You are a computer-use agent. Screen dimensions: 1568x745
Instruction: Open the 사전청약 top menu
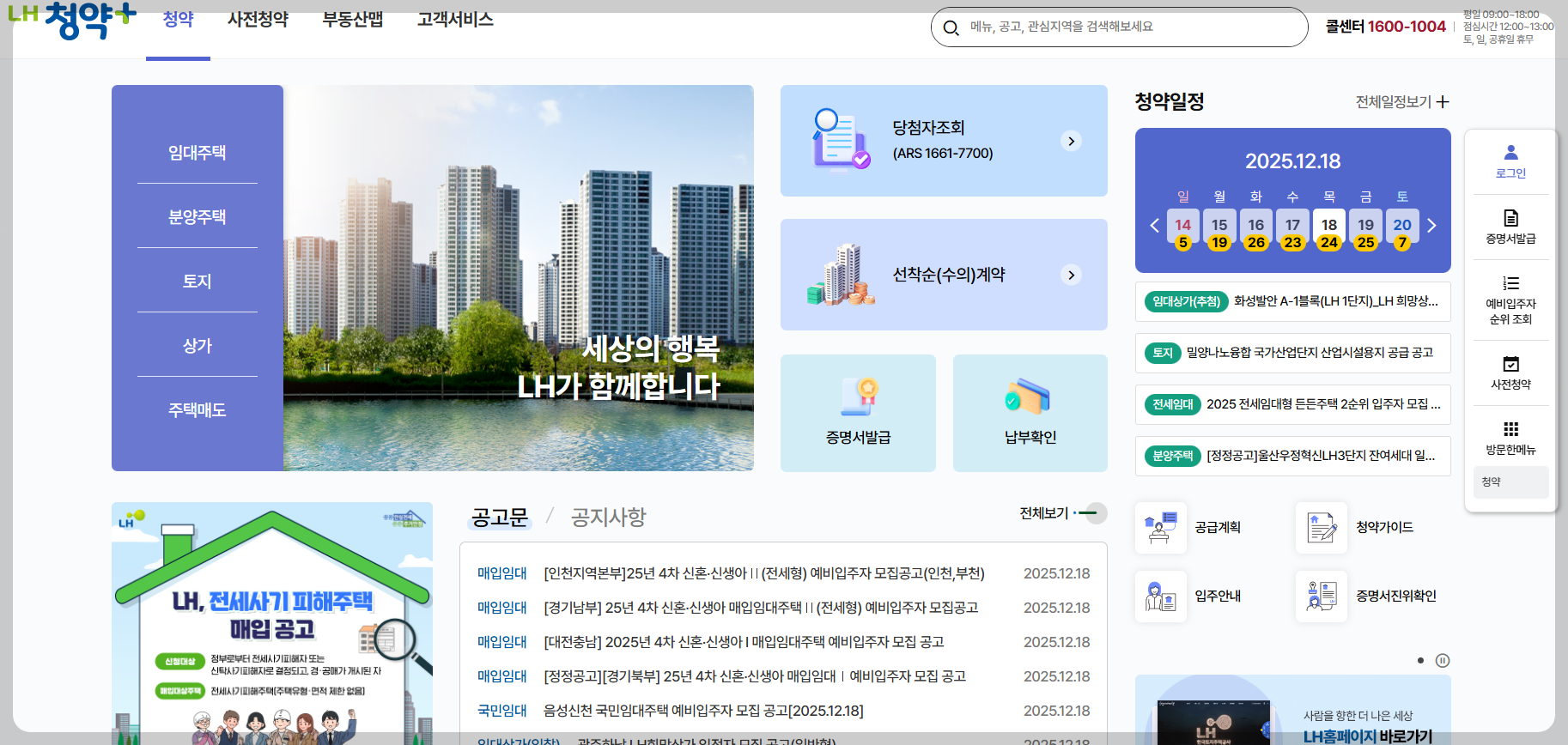pos(258,20)
